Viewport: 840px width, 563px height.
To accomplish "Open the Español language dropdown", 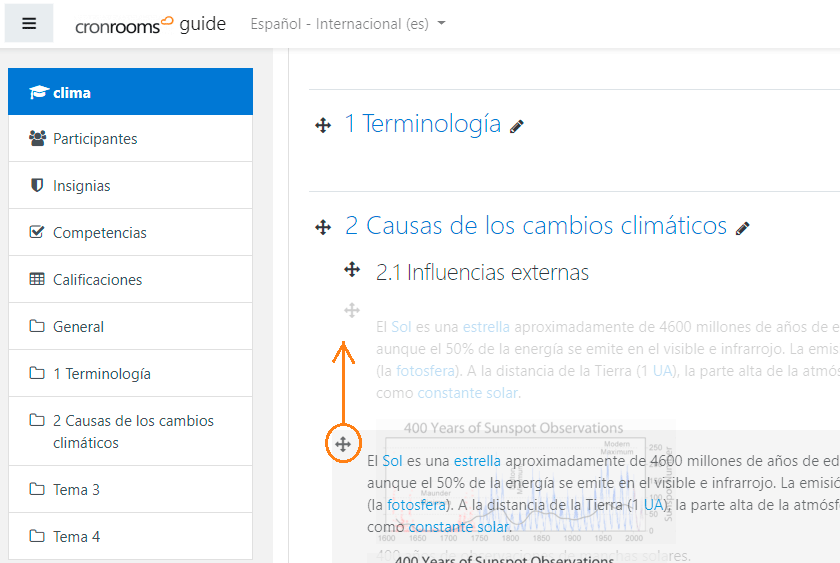I will coord(348,24).
